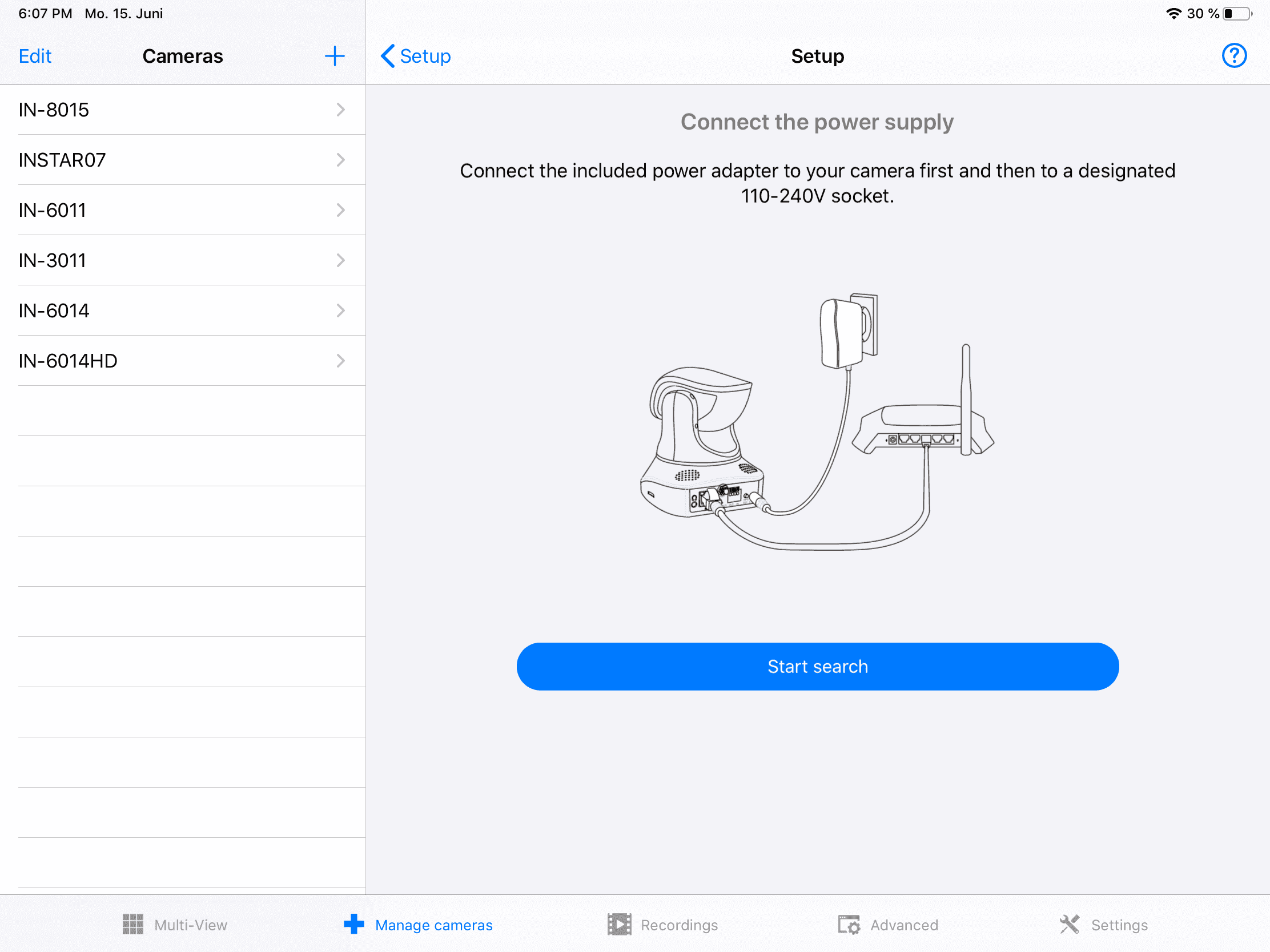
Task: Go back using the Setup link
Action: click(x=416, y=57)
